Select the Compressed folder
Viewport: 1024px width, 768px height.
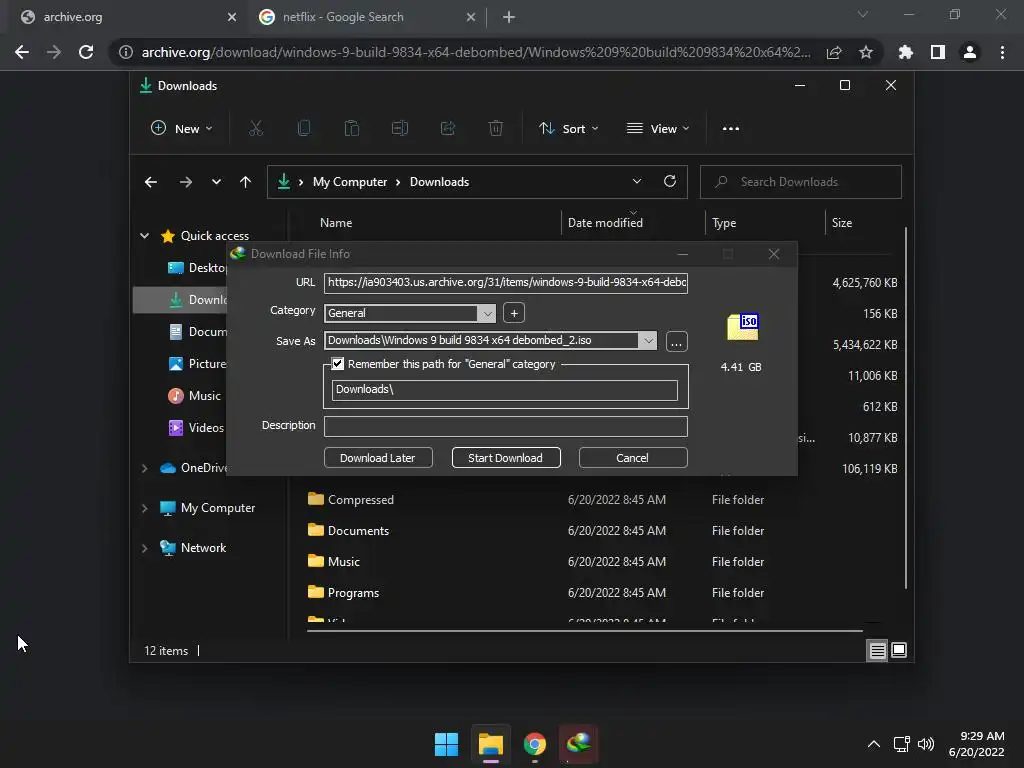[351, 500]
